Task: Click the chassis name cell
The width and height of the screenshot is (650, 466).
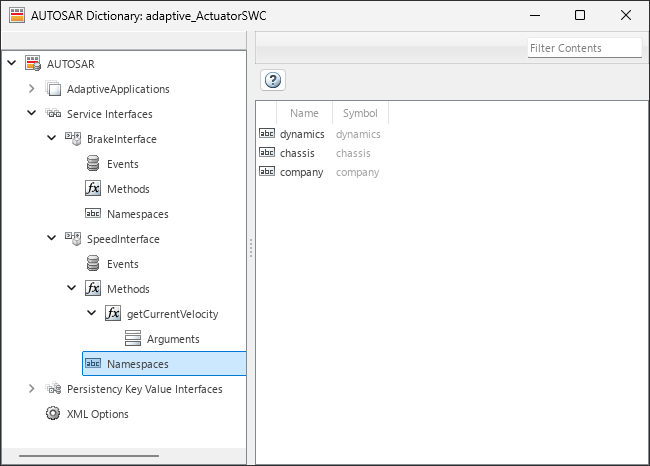Action: coord(297,153)
